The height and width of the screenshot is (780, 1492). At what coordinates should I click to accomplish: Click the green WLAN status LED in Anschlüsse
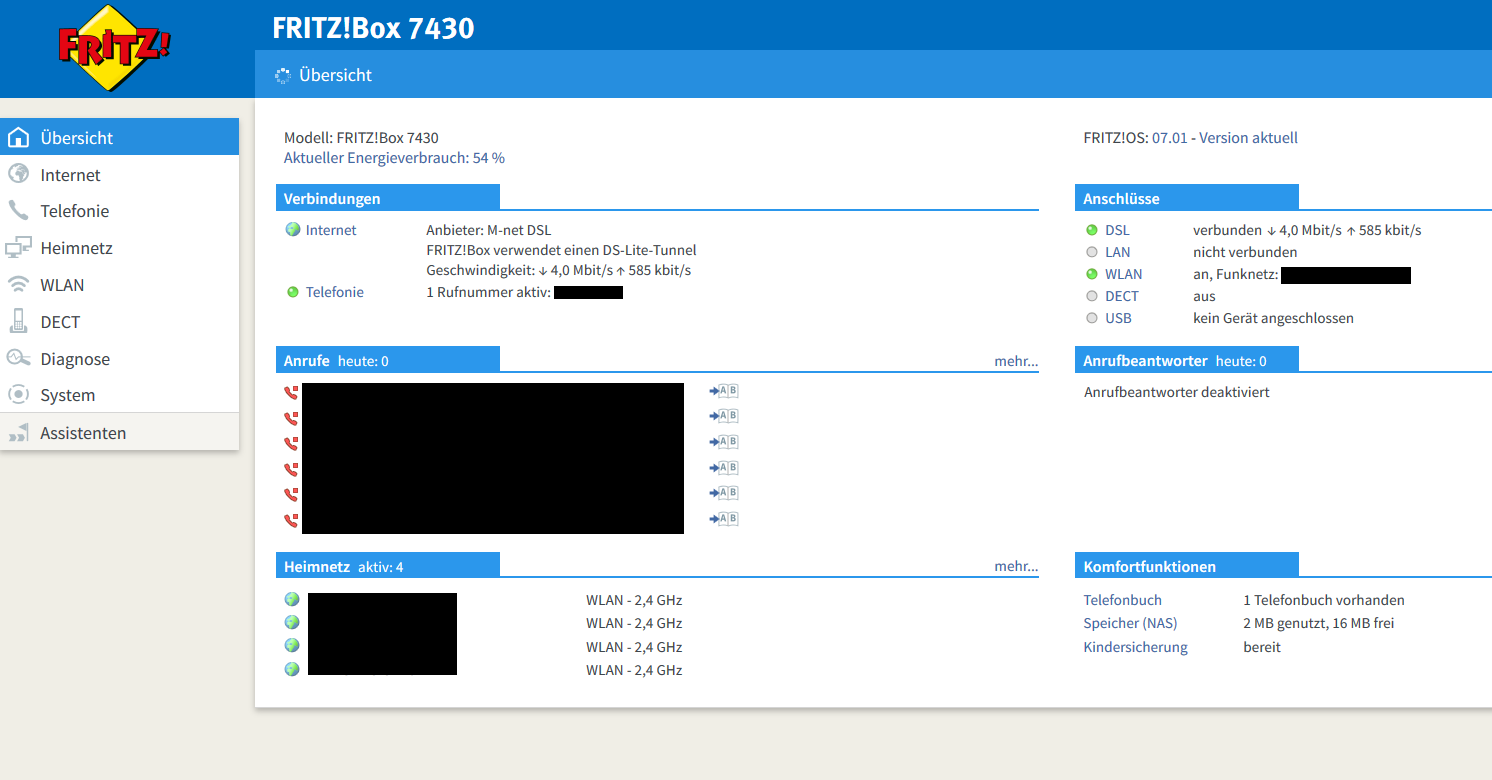[1092, 274]
